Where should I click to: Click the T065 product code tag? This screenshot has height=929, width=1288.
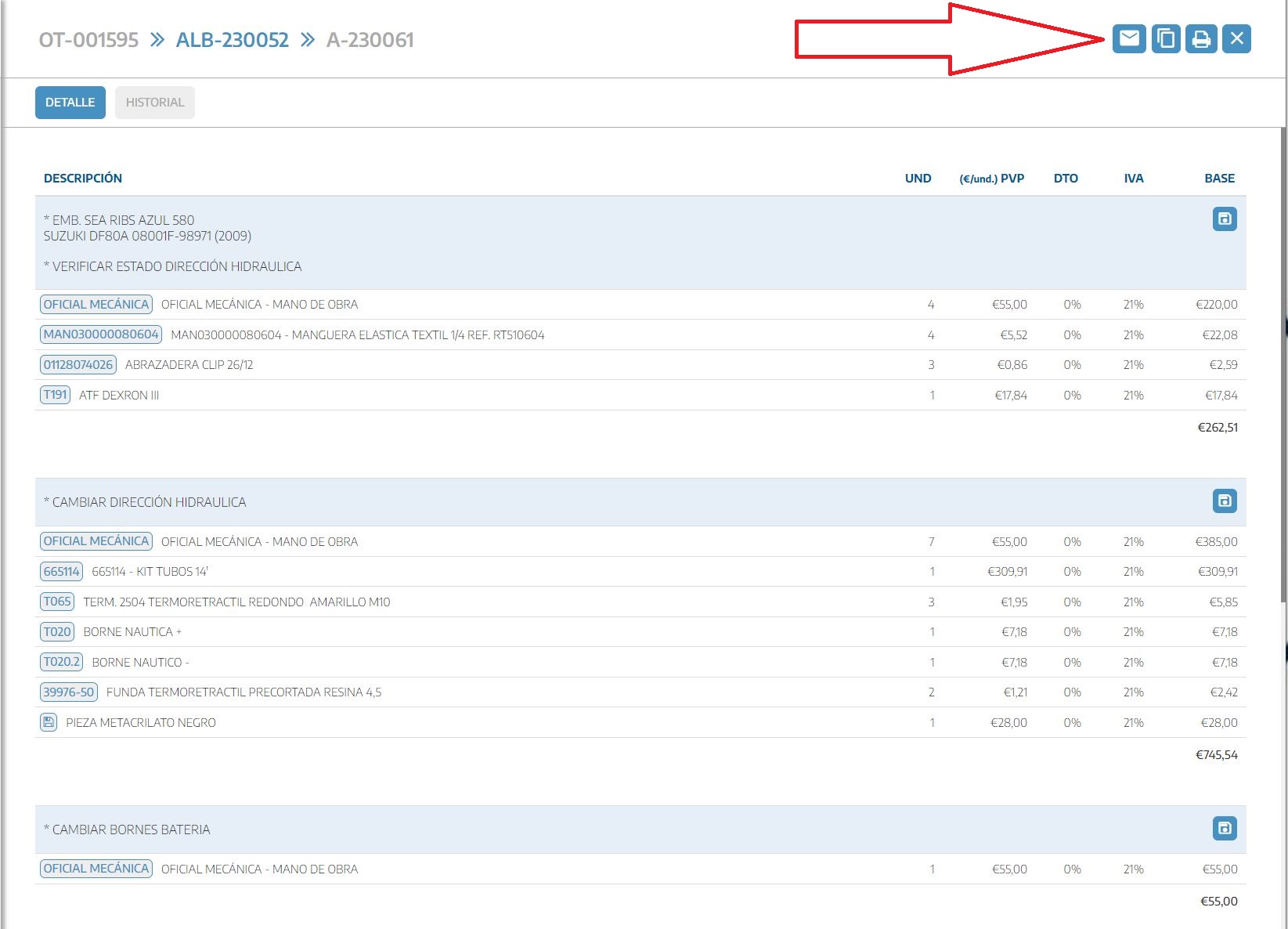coord(57,602)
